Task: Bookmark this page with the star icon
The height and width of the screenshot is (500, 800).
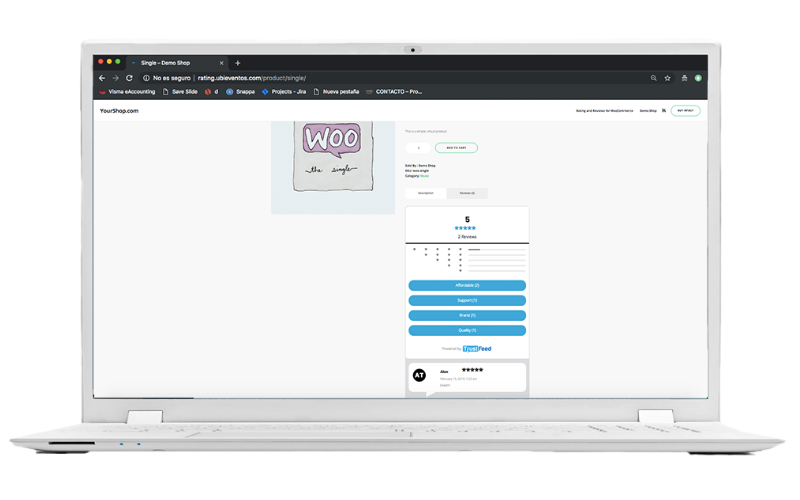Action: click(667, 78)
